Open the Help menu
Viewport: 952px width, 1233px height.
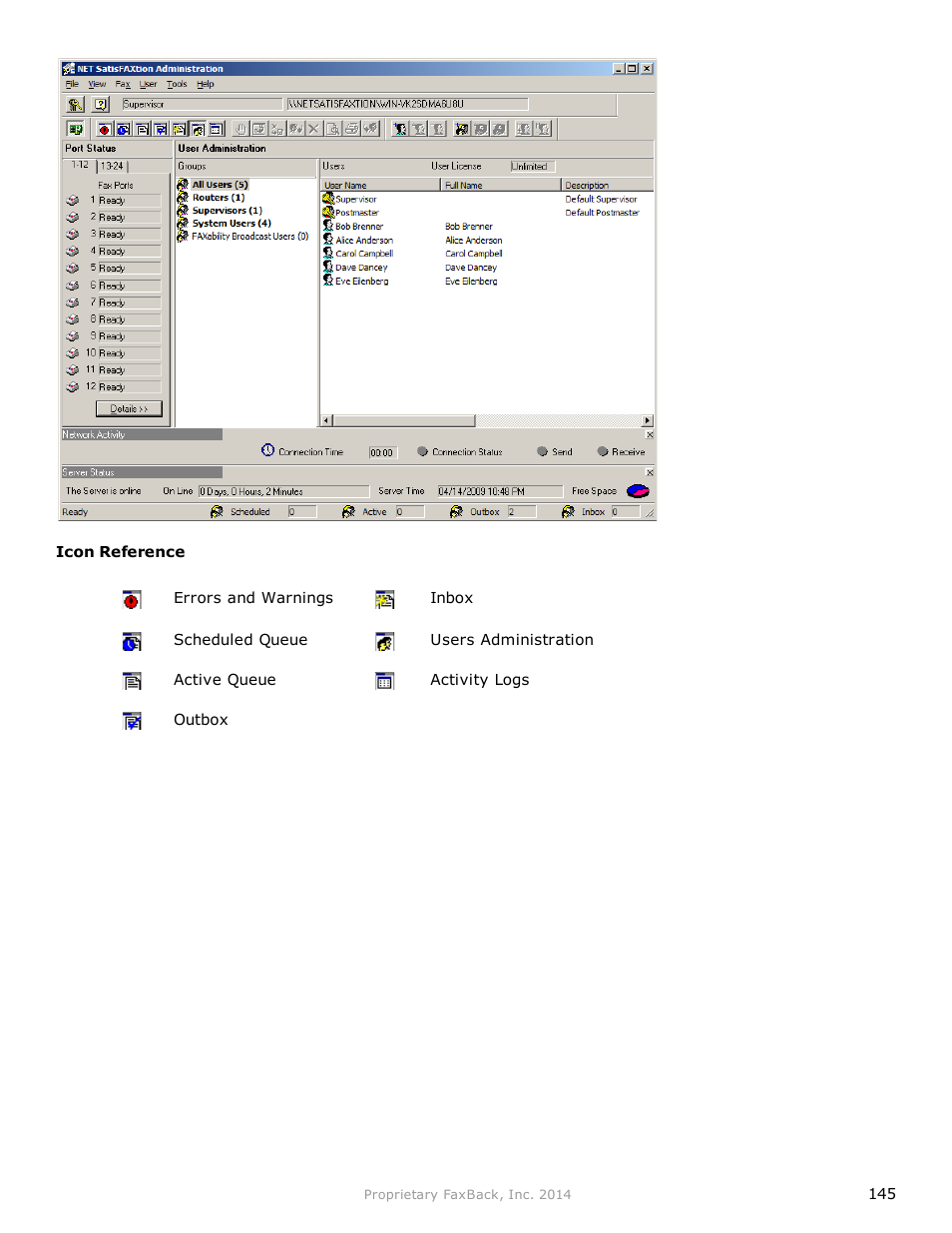tap(206, 85)
